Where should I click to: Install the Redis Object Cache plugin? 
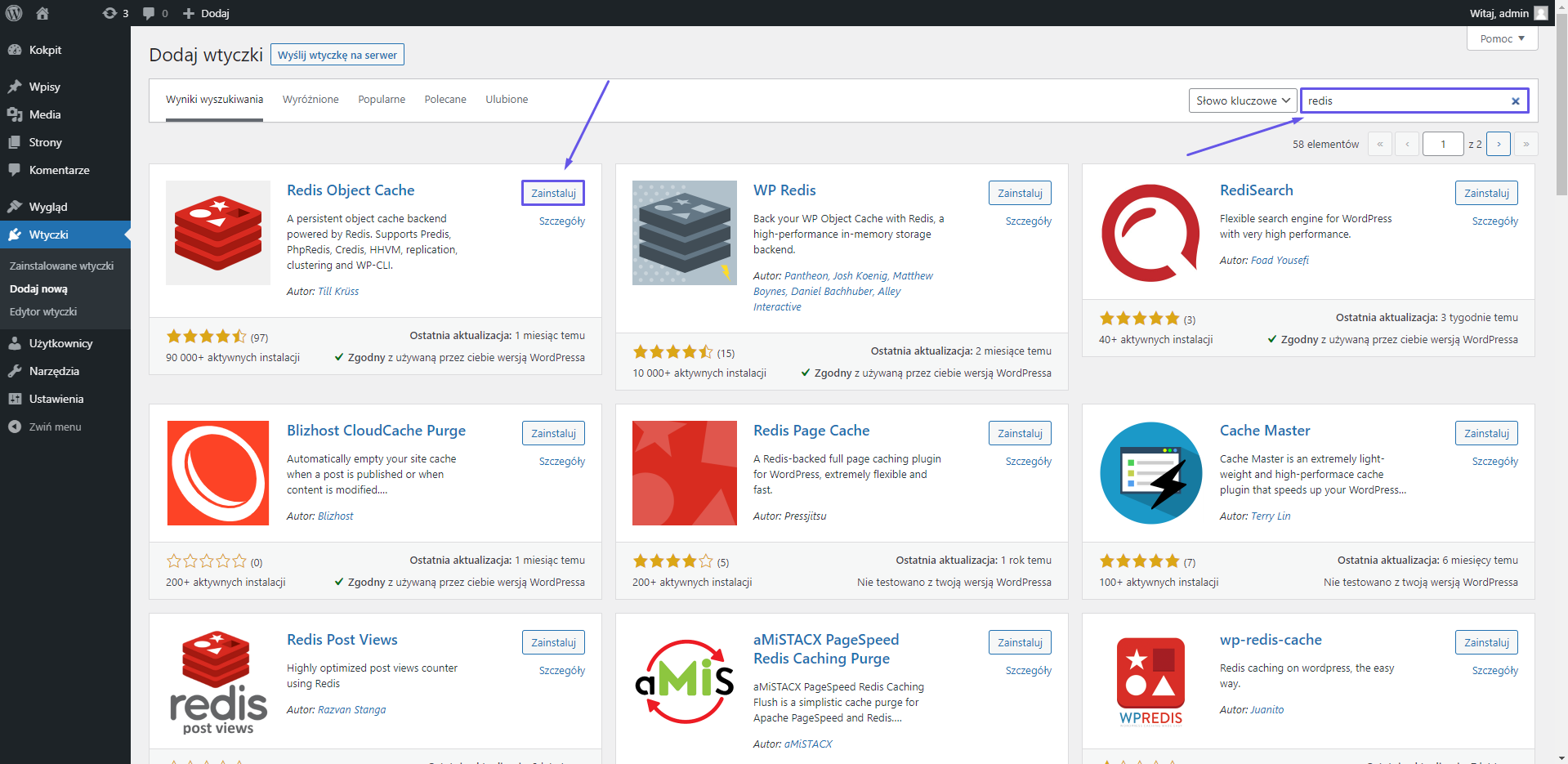tap(553, 193)
